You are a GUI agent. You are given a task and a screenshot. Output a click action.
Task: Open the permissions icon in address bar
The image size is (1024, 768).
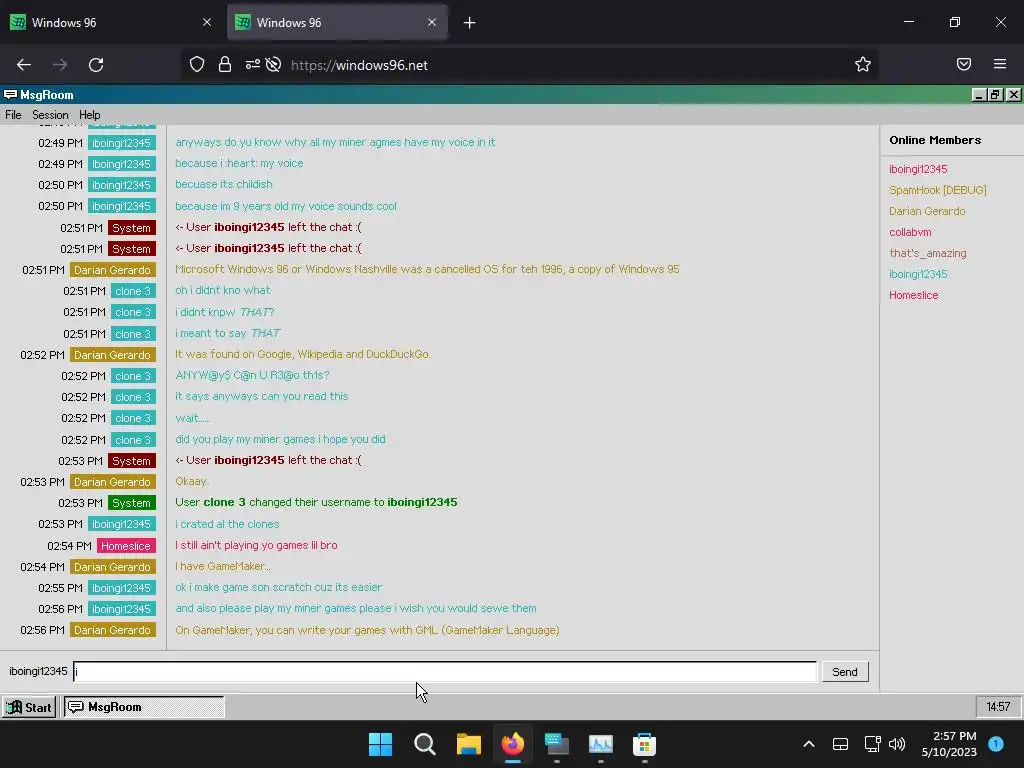pyautogui.click(x=253, y=64)
